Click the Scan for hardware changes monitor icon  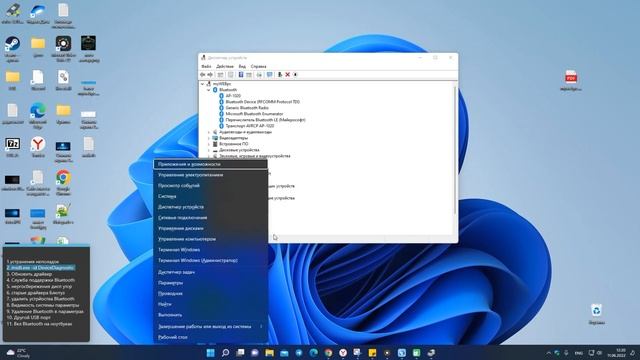[x=269, y=75]
